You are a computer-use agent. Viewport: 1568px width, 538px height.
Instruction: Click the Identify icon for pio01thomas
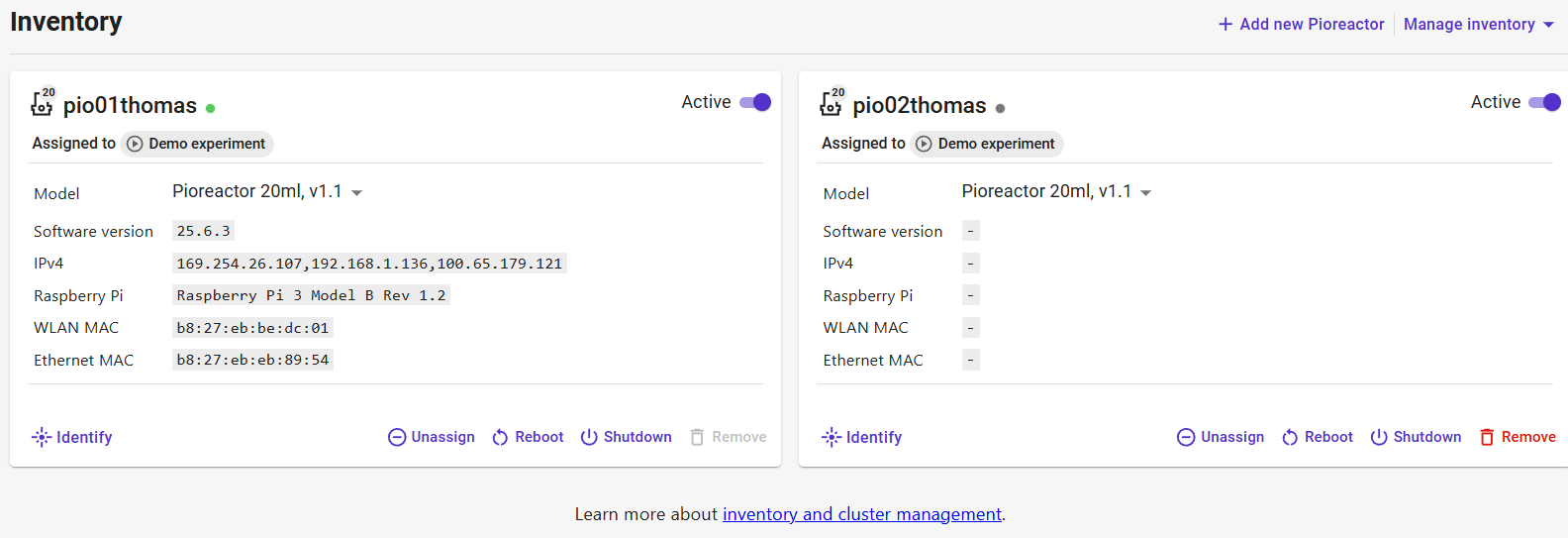[x=42, y=437]
